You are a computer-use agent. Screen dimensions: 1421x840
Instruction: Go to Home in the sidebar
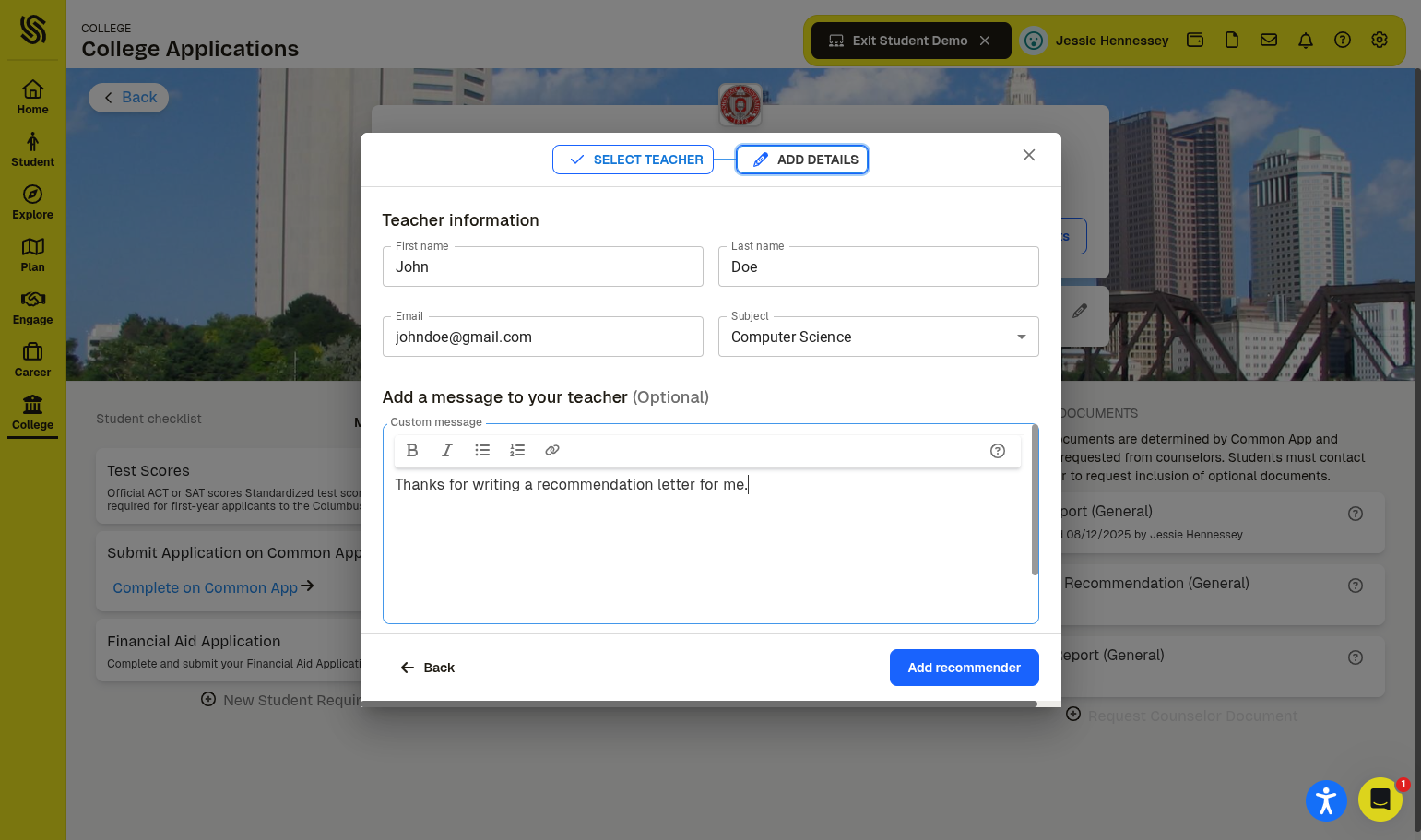tap(32, 96)
